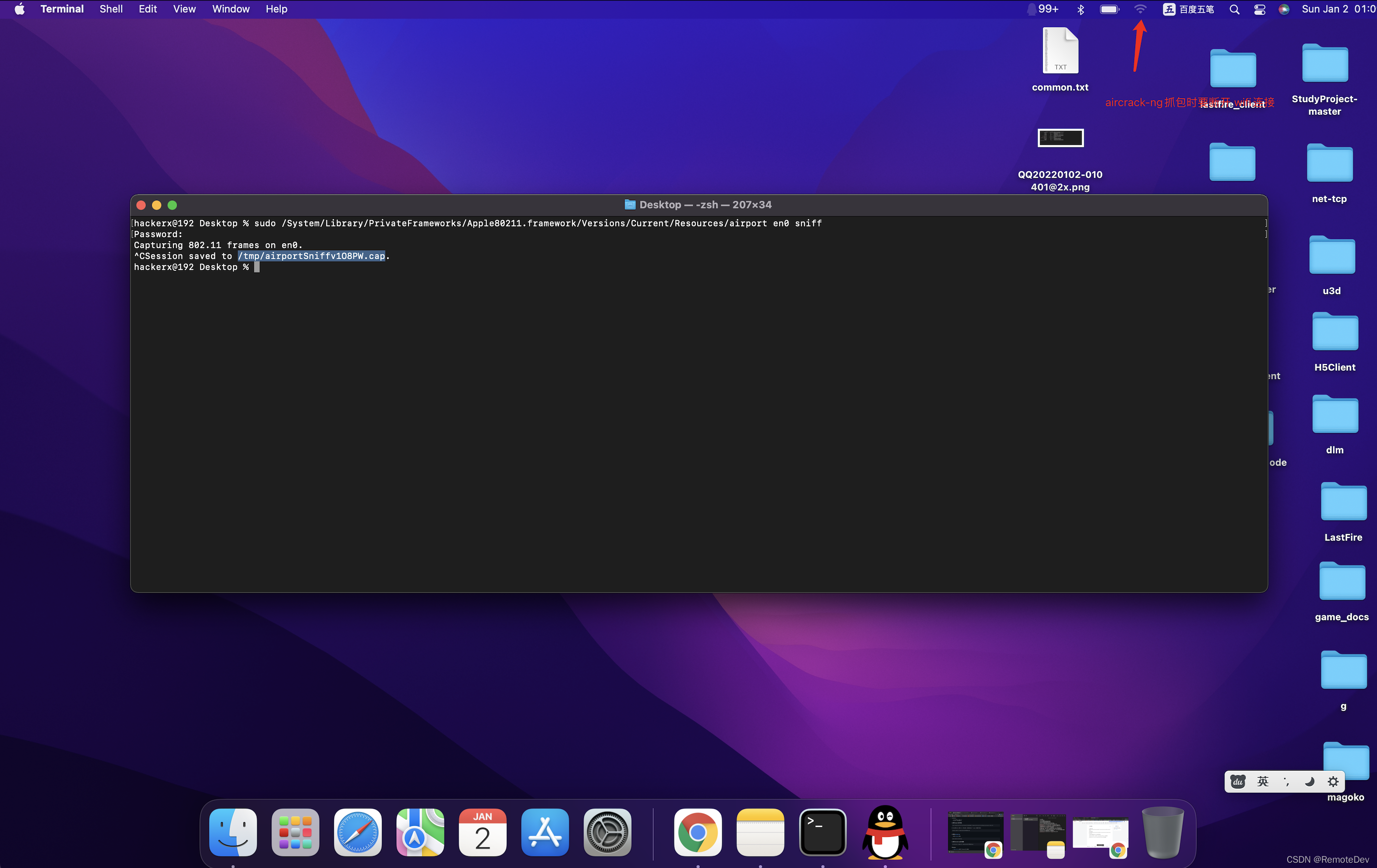Open the Shell menu
1377x868 pixels.
111,9
